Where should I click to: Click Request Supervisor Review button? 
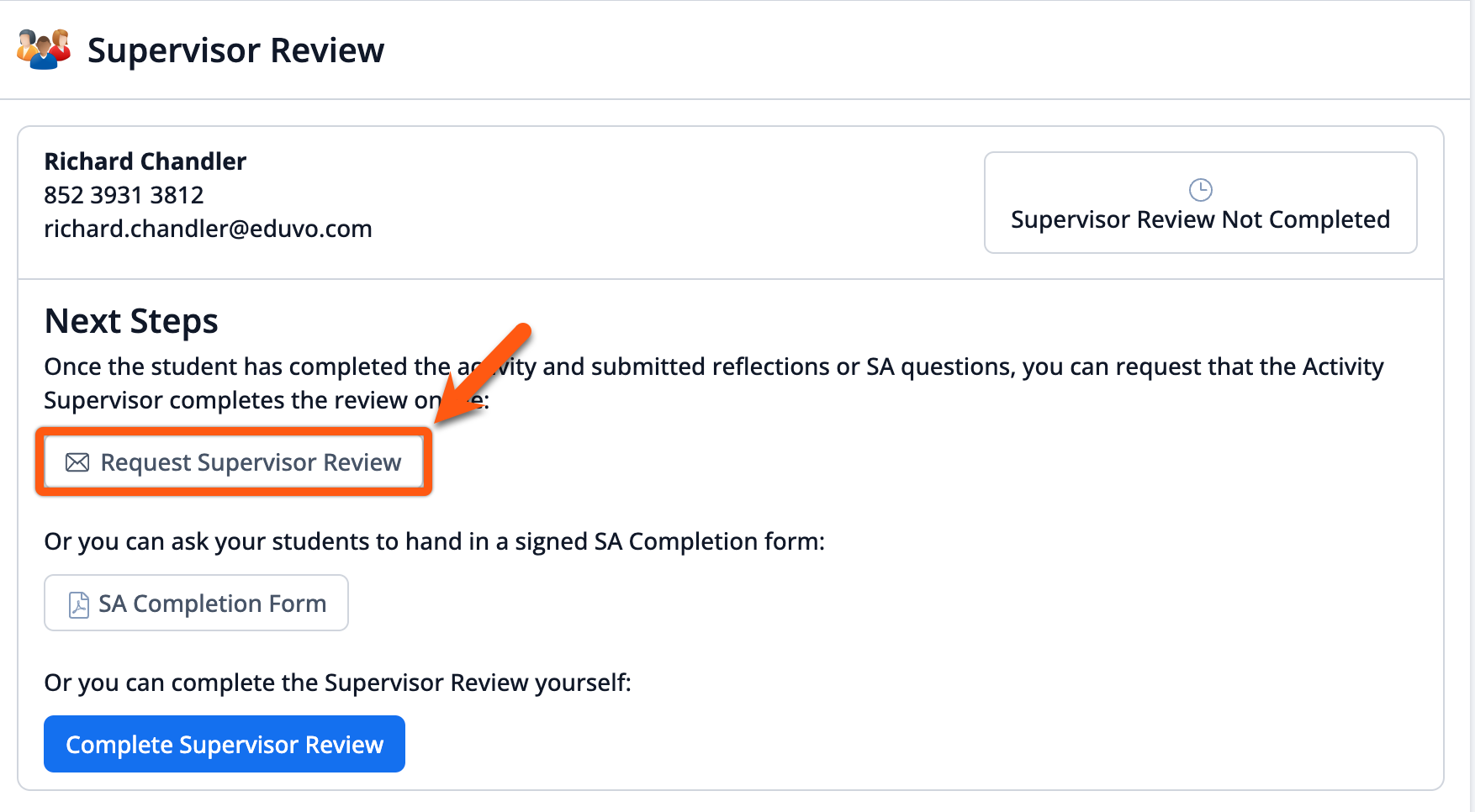tap(234, 461)
